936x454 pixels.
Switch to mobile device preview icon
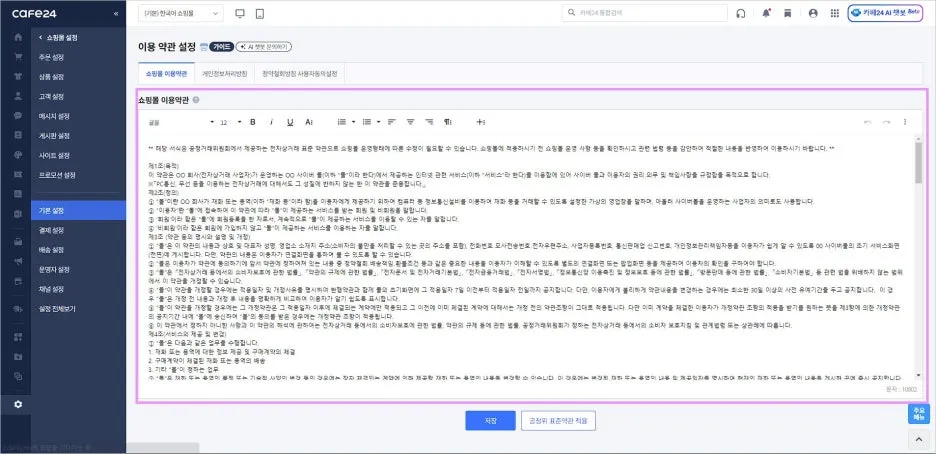click(x=259, y=13)
